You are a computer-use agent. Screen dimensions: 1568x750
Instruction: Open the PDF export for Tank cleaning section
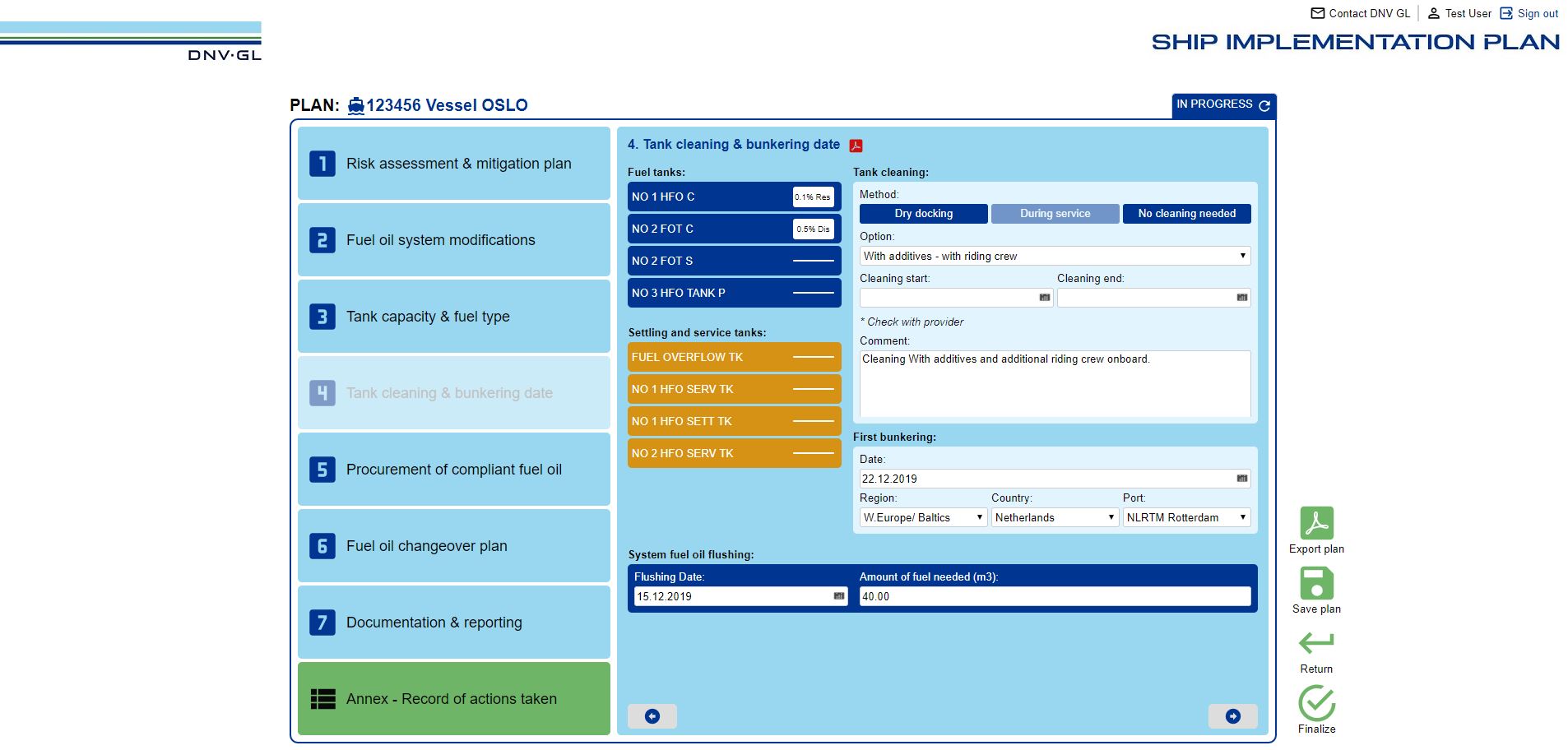[856, 144]
